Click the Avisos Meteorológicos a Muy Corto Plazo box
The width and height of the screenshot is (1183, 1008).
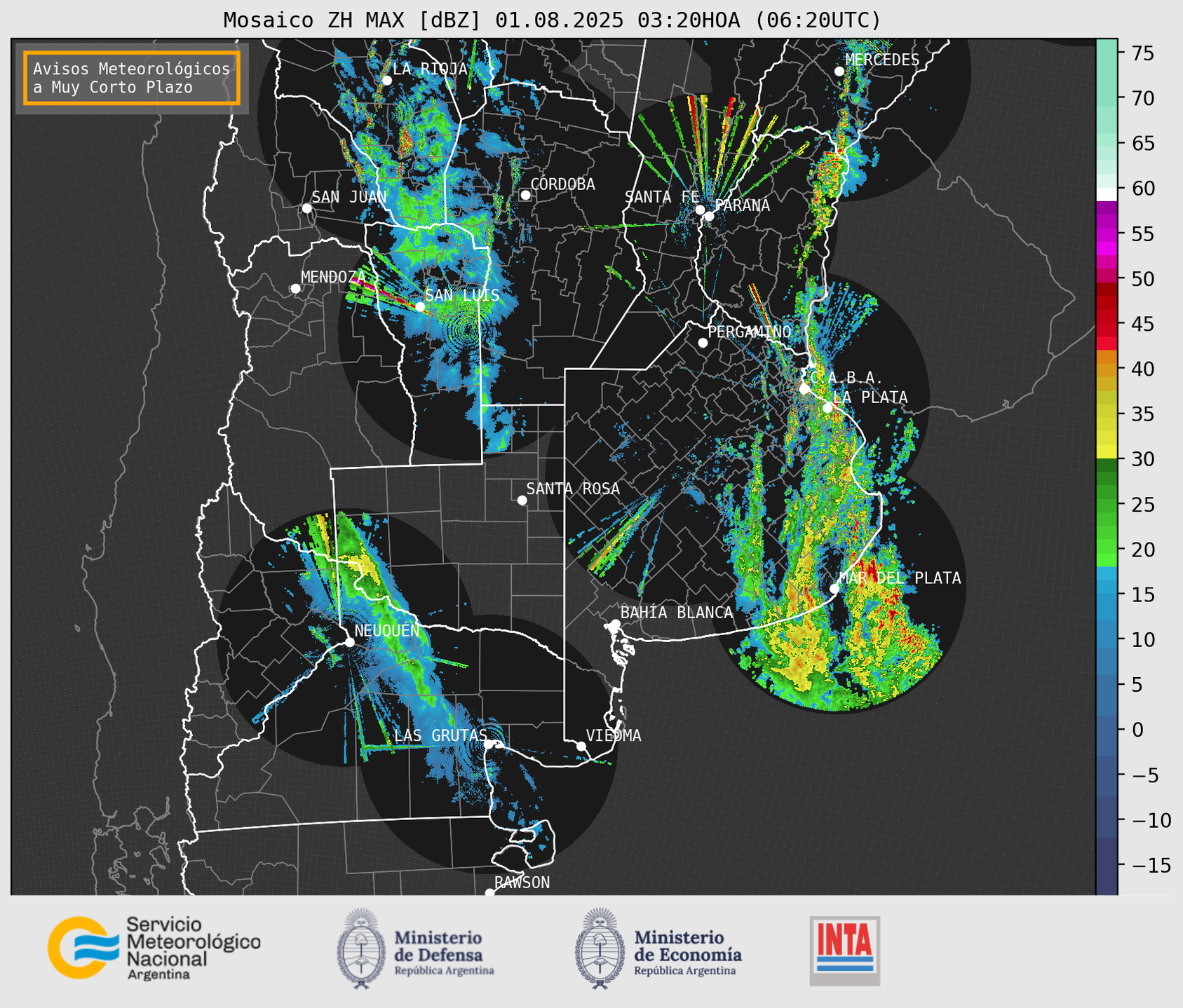coord(132,78)
